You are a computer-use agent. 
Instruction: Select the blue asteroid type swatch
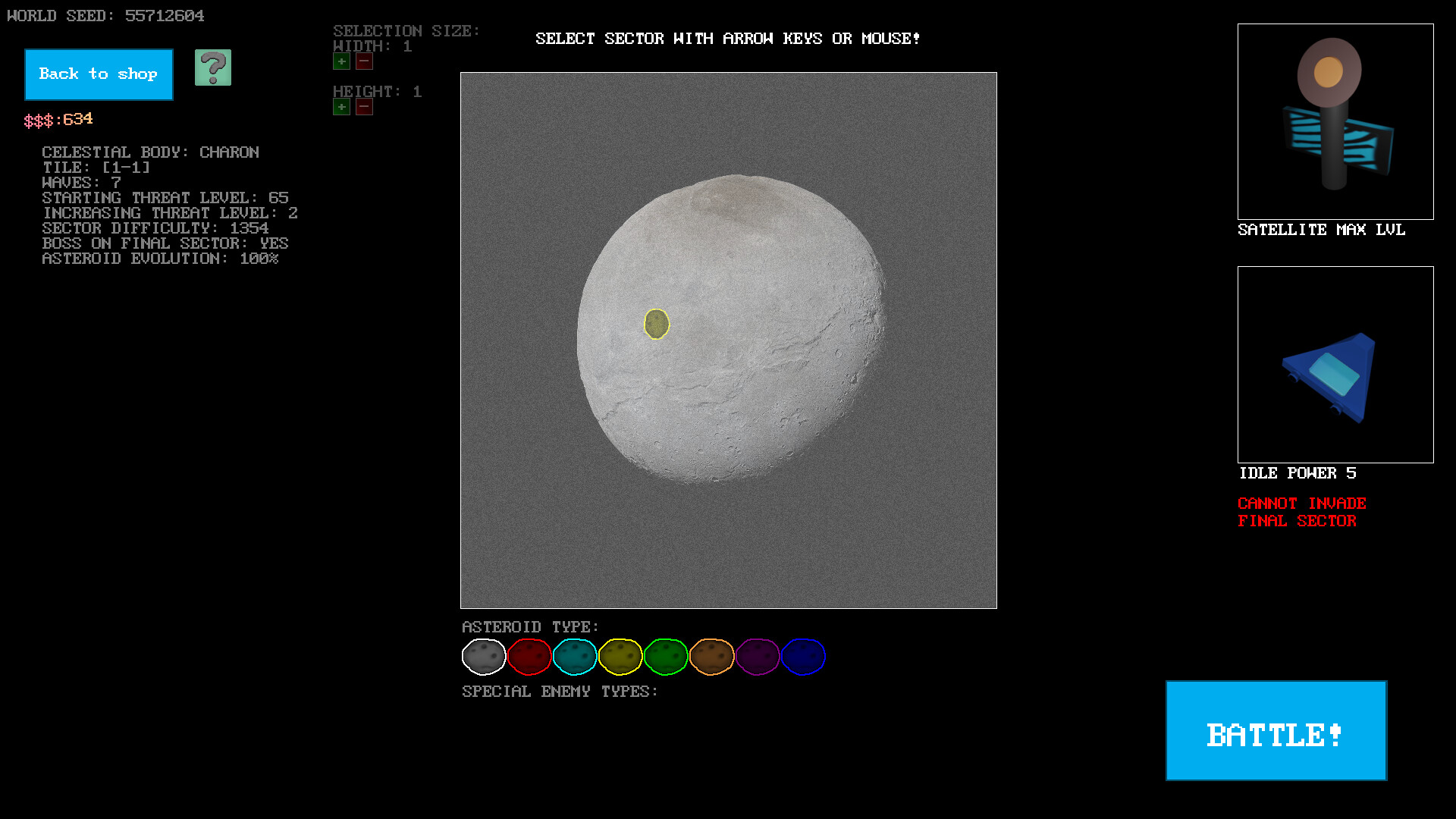802,657
